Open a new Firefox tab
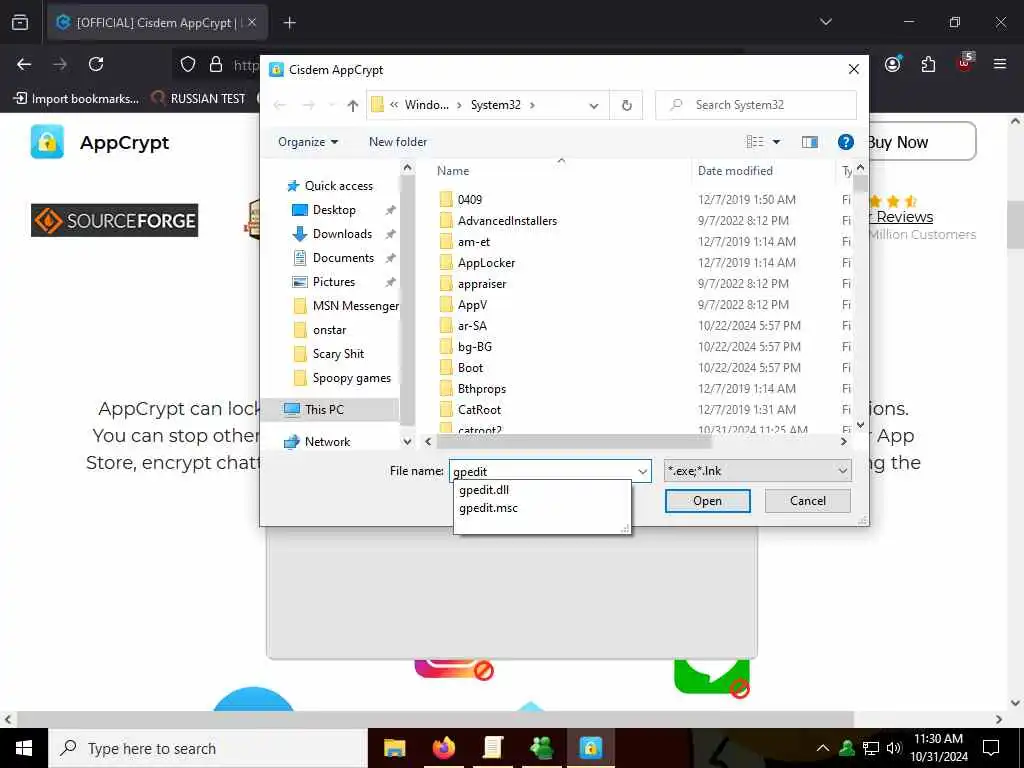The image size is (1024, 768). point(289,23)
